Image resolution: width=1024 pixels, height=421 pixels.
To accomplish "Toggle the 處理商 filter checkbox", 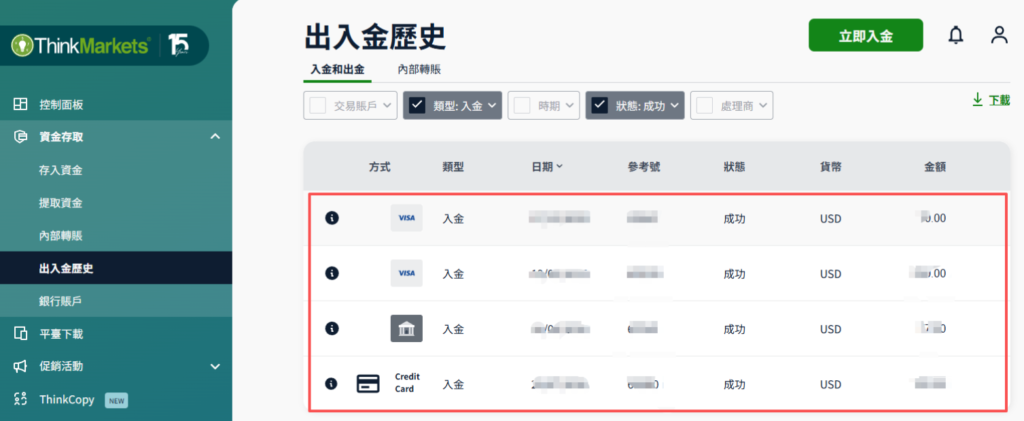I will tap(704, 106).
